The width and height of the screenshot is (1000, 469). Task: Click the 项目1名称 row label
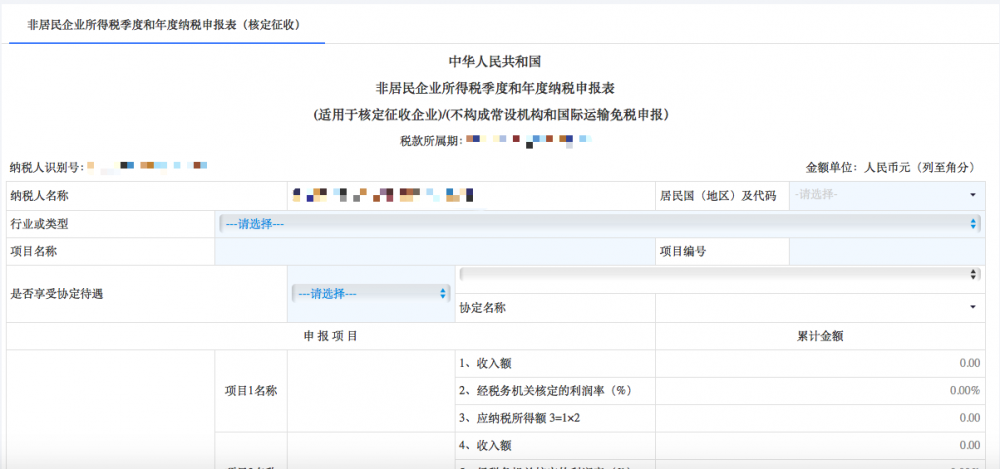point(250,390)
